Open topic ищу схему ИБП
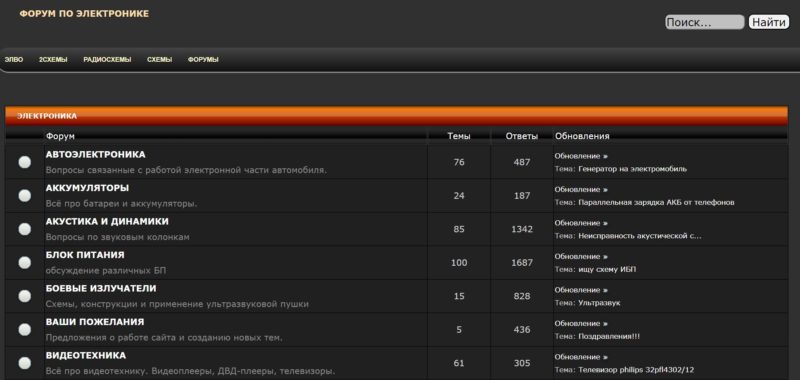The width and height of the screenshot is (800, 380). point(607,269)
